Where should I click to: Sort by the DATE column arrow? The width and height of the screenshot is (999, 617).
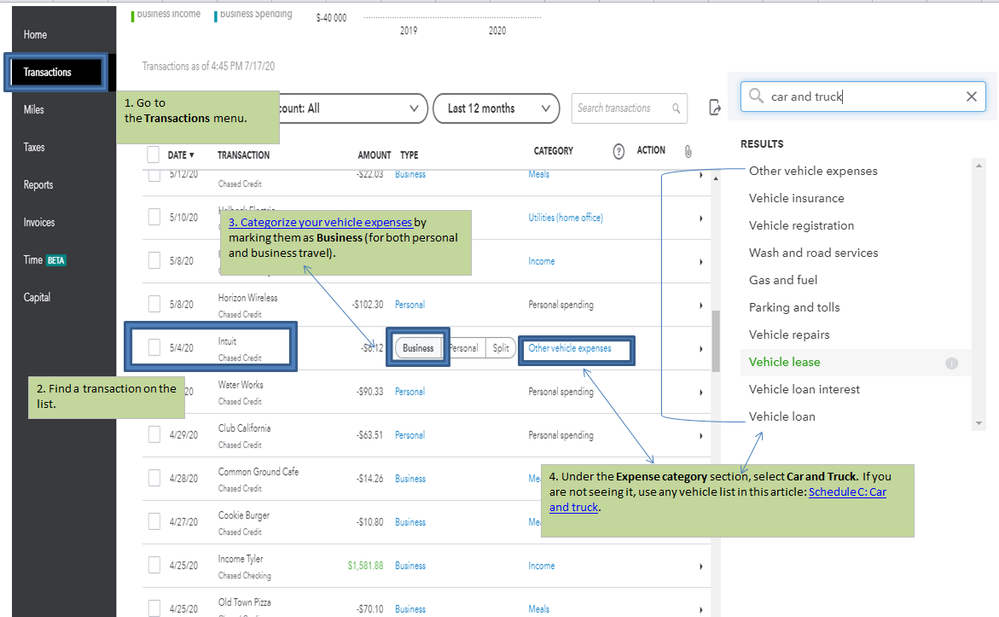point(191,155)
